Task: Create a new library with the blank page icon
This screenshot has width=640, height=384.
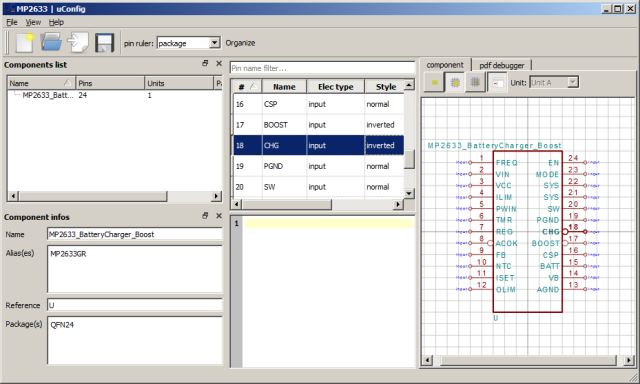Action: pos(24,42)
